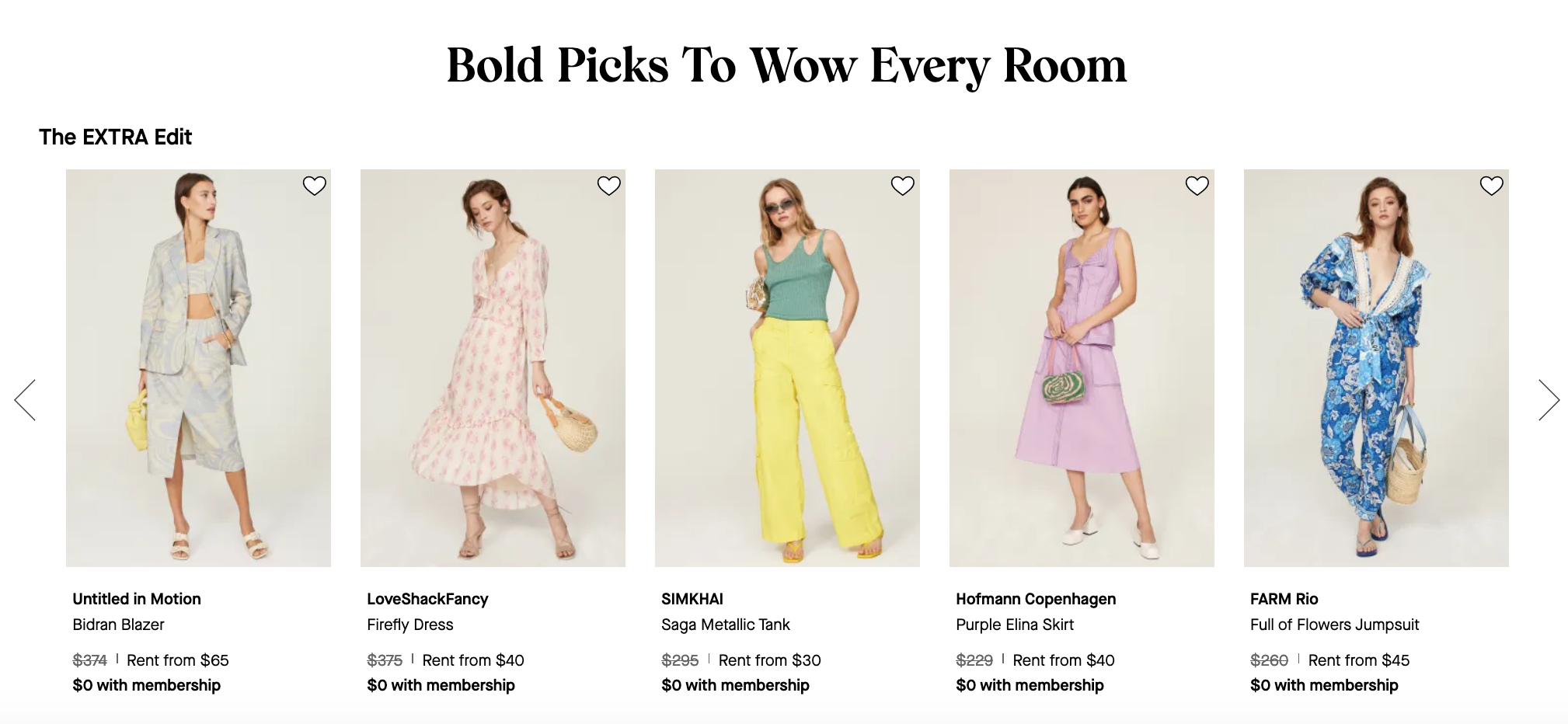The image size is (1568, 724).
Task: Click Rent from $65 price text
Action: coord(178,660)
